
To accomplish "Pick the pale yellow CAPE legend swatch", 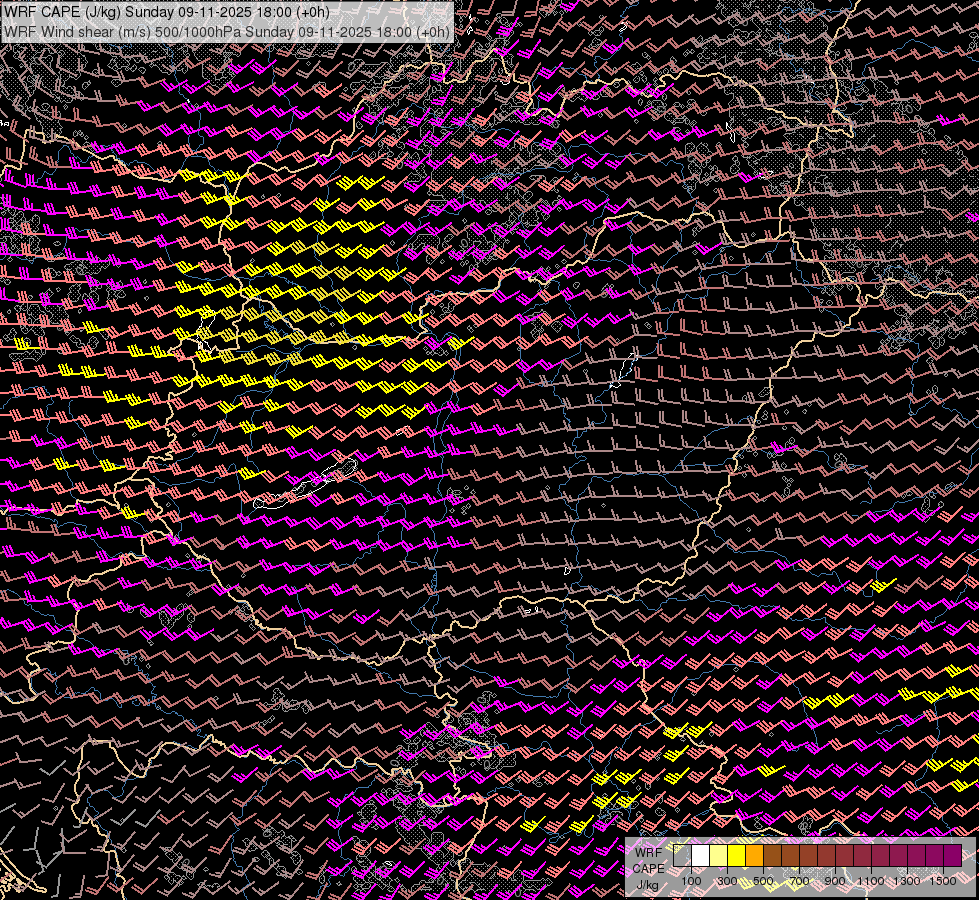I will (718, 856).
